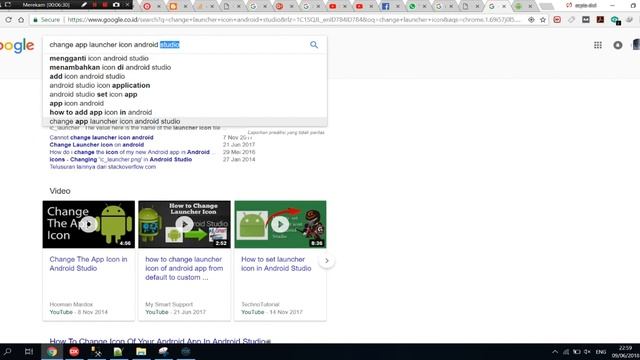
Task: Select suggestion "android studio set icon app"
Action: point(93,94)
